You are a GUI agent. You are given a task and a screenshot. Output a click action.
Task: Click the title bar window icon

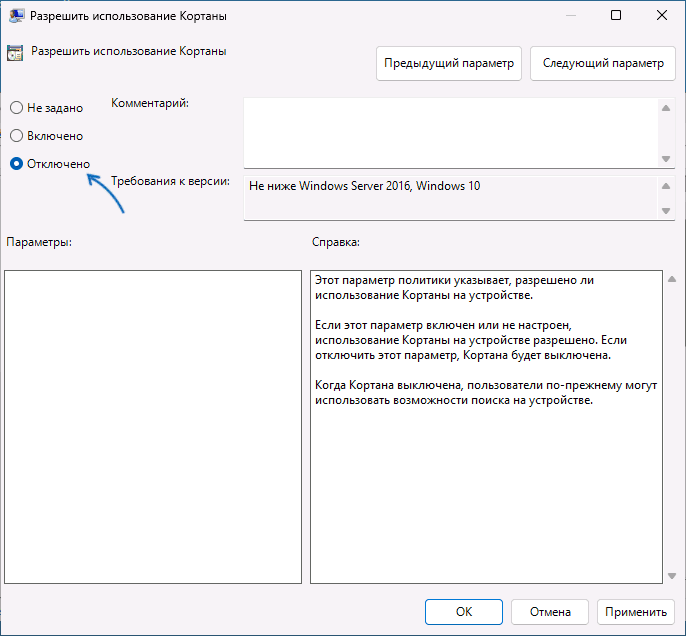pyautogui.click(x=17, y=16)
